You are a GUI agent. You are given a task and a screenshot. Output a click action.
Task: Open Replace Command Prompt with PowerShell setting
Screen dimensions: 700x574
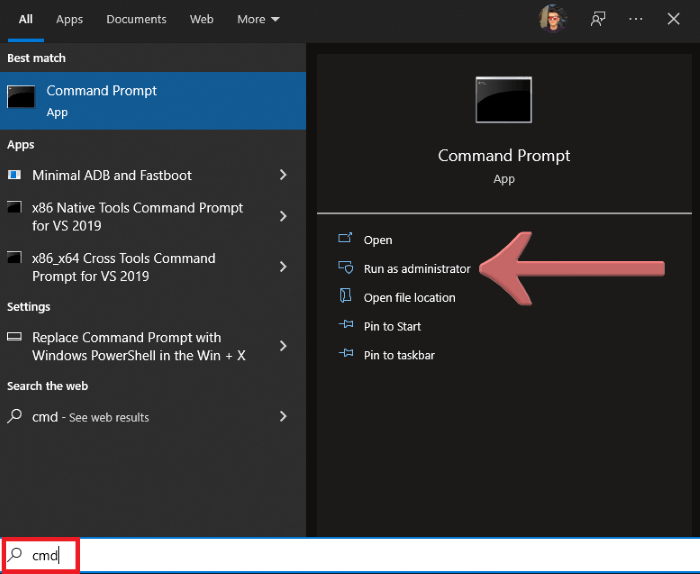[x=153, y=346]
